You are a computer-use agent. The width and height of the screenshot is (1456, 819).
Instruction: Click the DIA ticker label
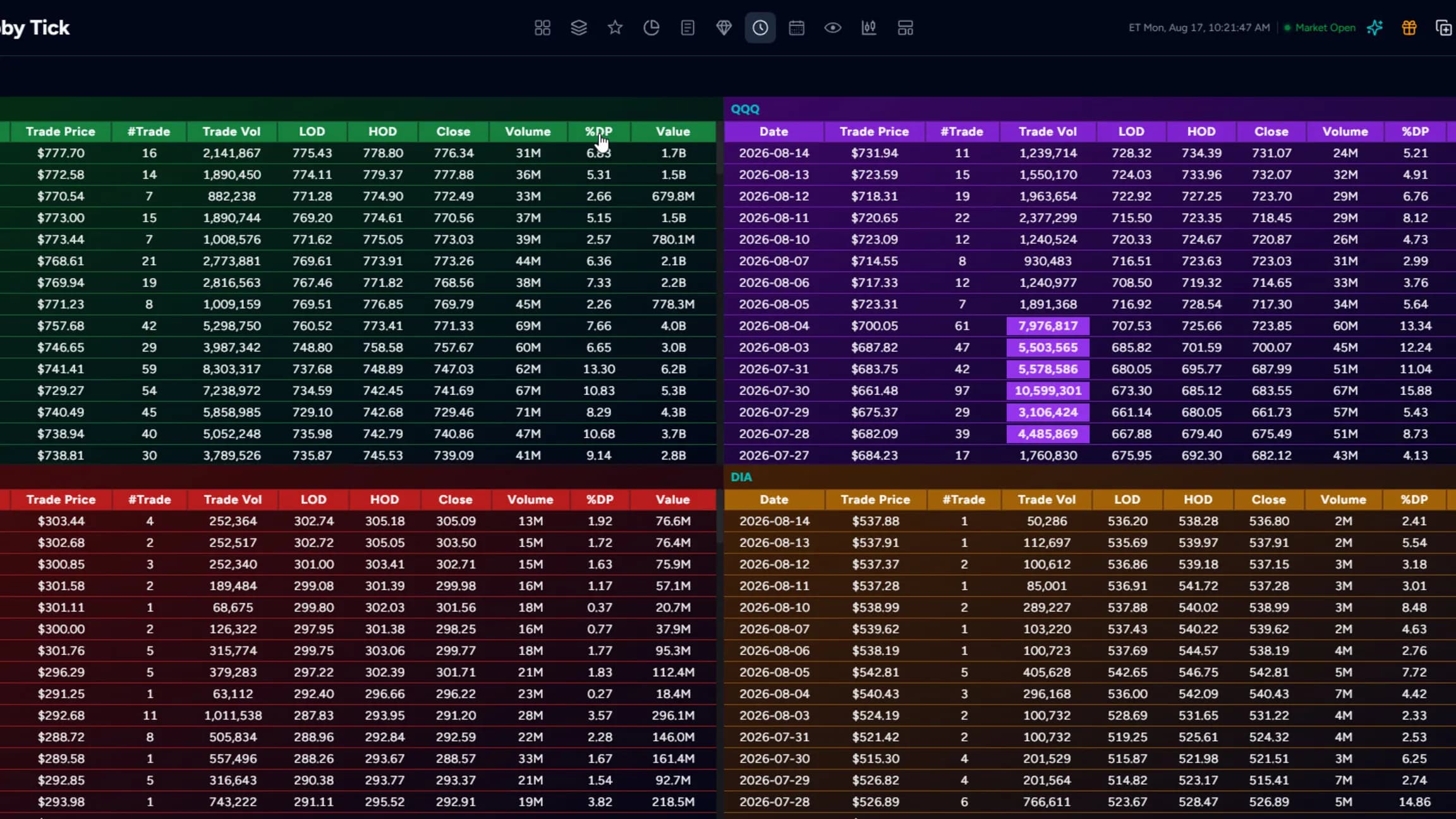click(741, 477)
